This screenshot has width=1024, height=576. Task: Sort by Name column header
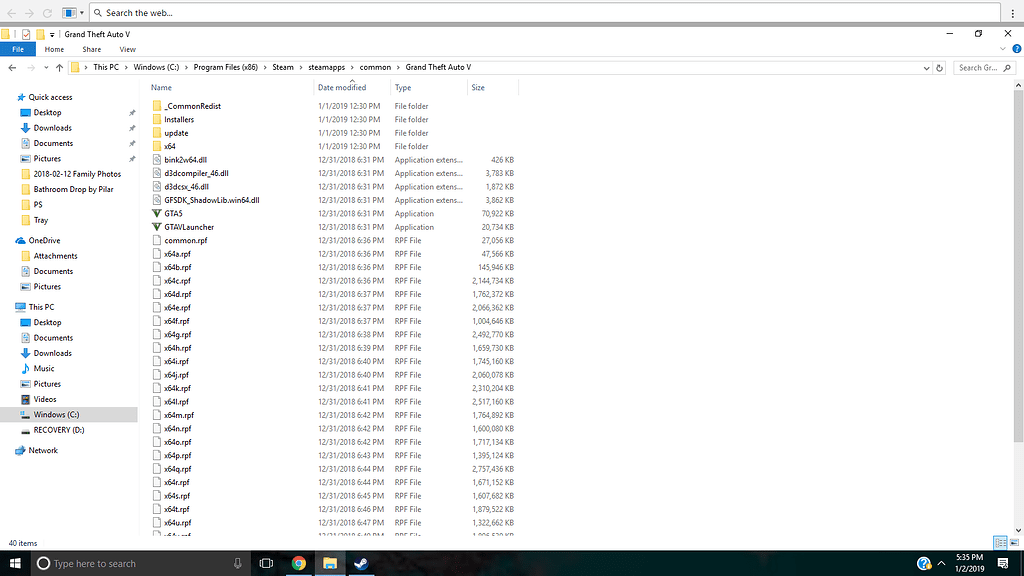pos(161,88)
